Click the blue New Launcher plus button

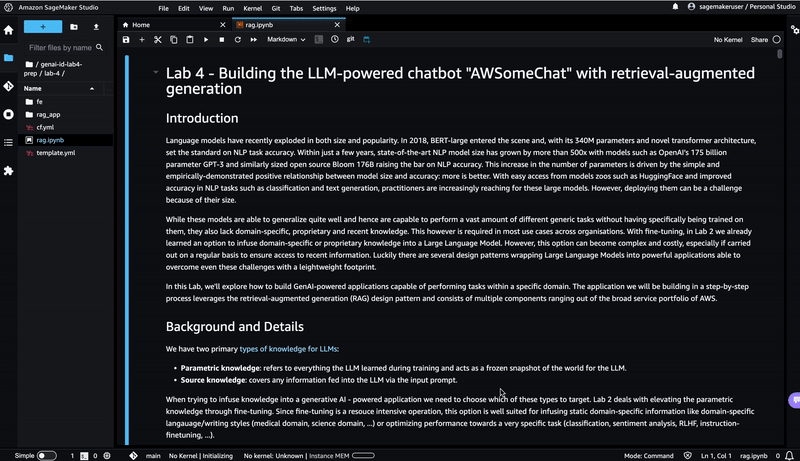pos(43,27)
